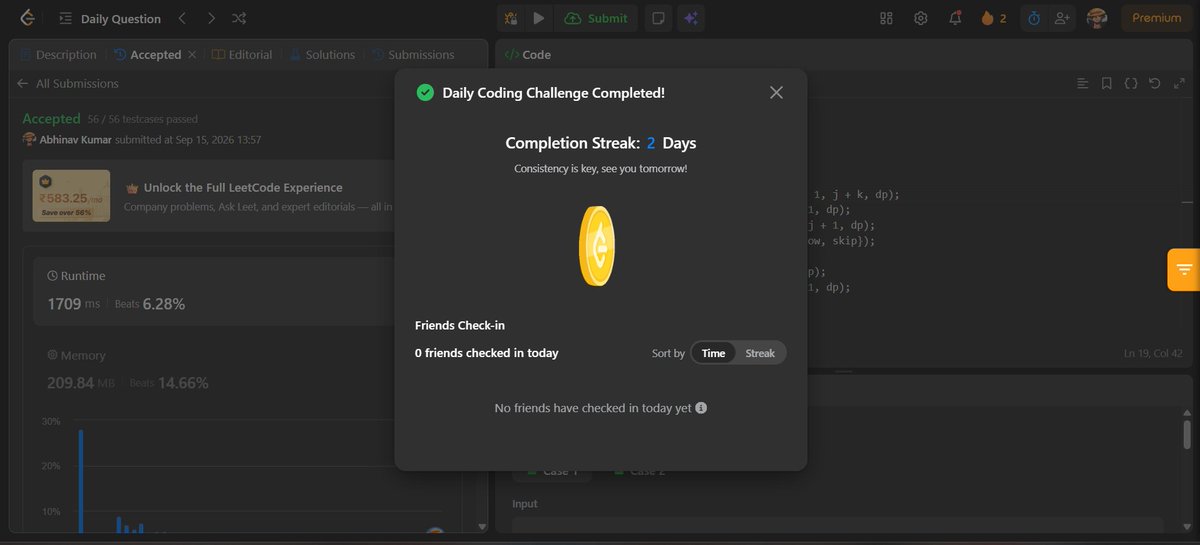
Task: Close the Accepted tab
Action: click(192, 55)
